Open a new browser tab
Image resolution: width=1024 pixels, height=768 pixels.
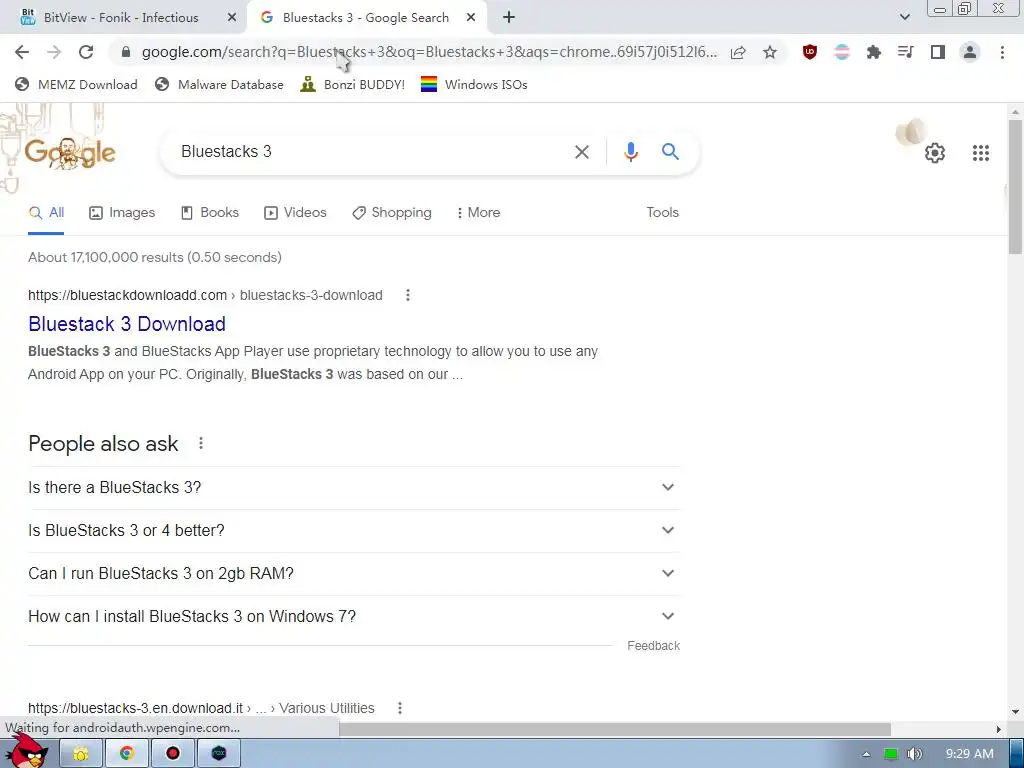[x=509, y=18]
